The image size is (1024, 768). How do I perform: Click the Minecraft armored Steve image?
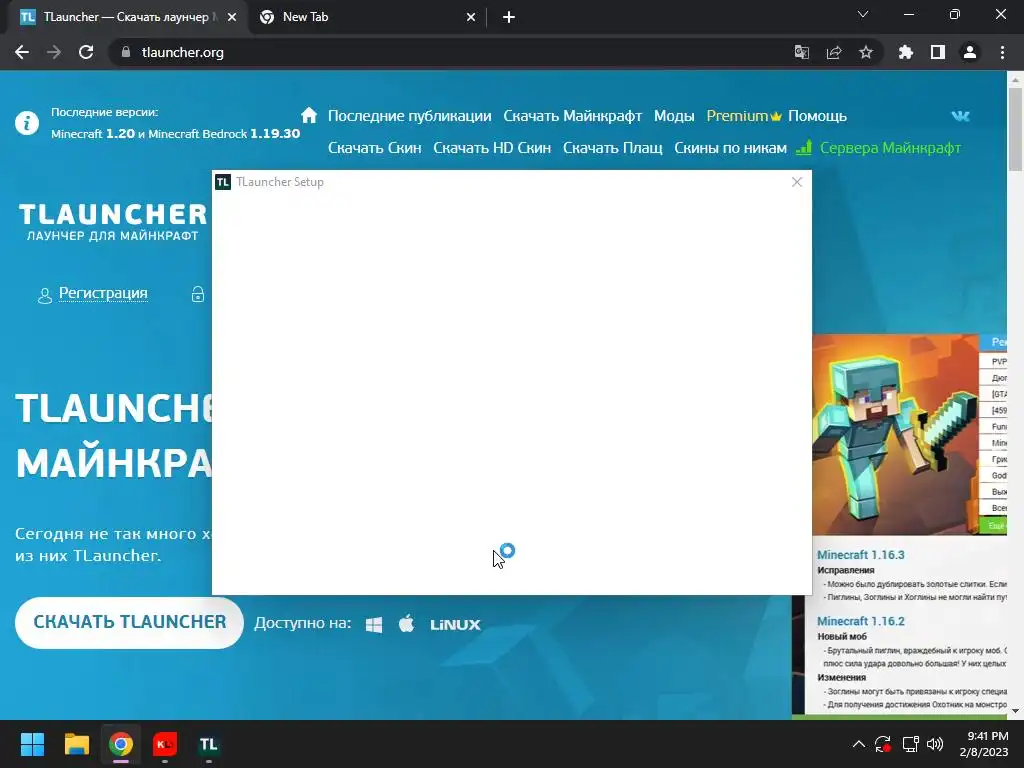tap(895, 434)
